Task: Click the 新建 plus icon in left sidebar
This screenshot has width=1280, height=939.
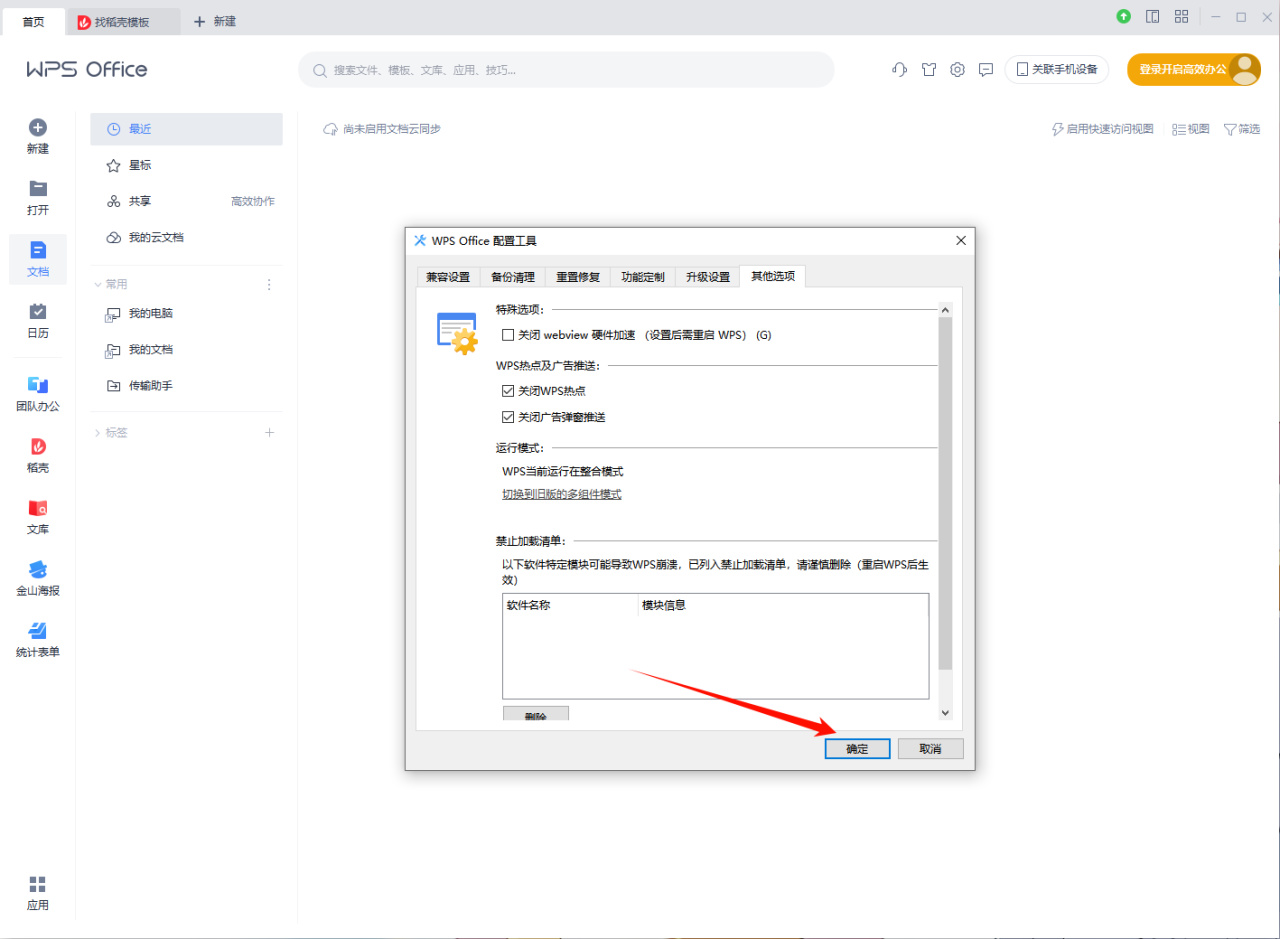Action: 38,128
